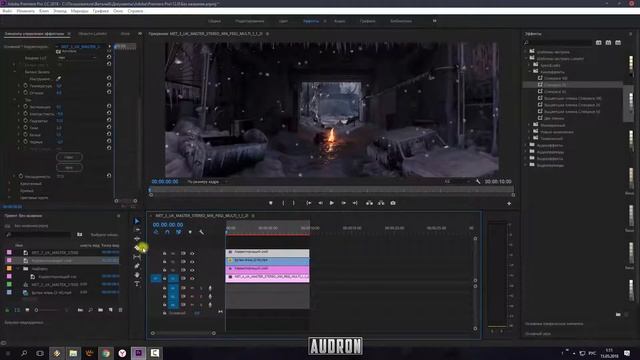Screen dimensions: 640x360
Task: Click the third filter icon in Effects panel
Action: tap(618, 42)
